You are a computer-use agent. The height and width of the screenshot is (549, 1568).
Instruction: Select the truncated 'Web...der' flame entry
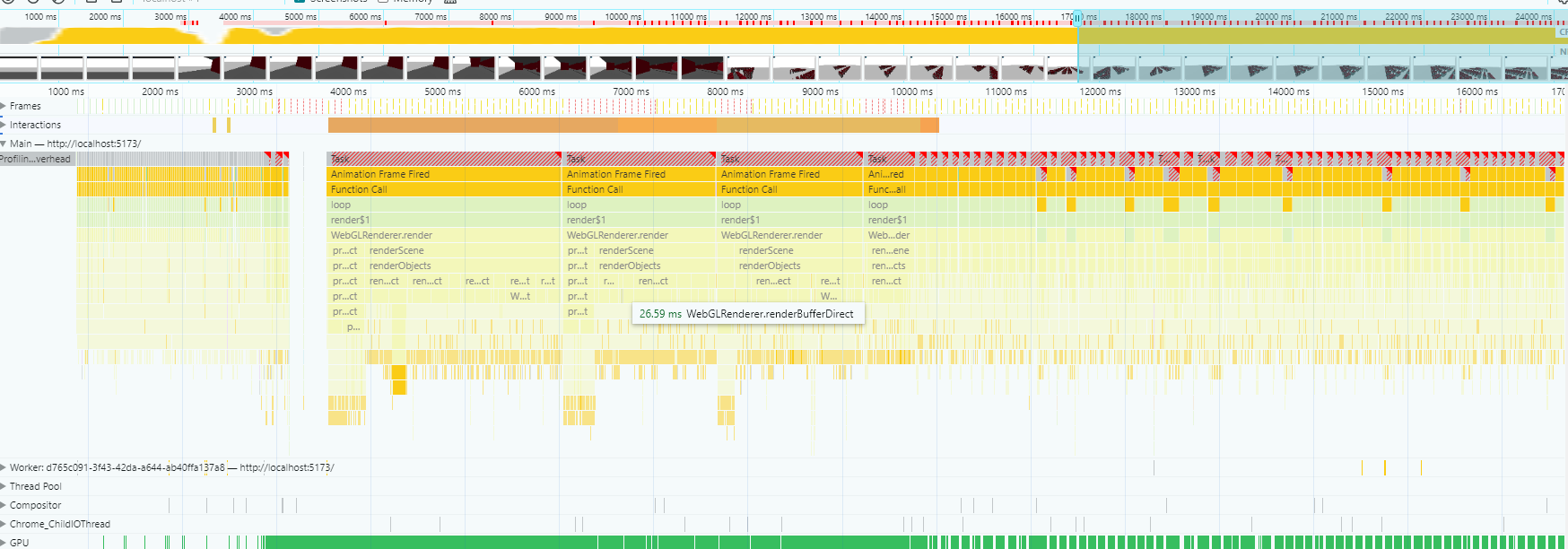(890, 235)
